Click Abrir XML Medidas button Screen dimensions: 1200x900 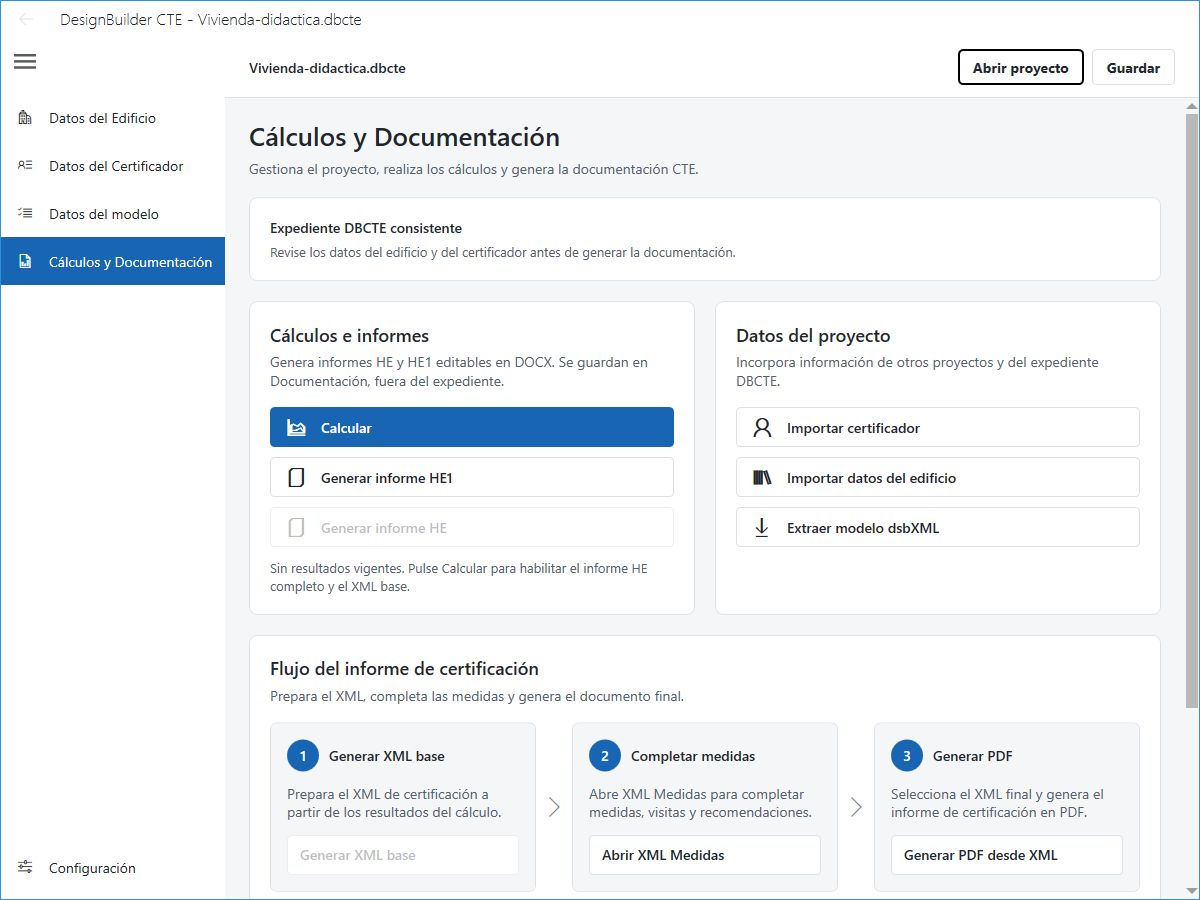tap(705, 855)
